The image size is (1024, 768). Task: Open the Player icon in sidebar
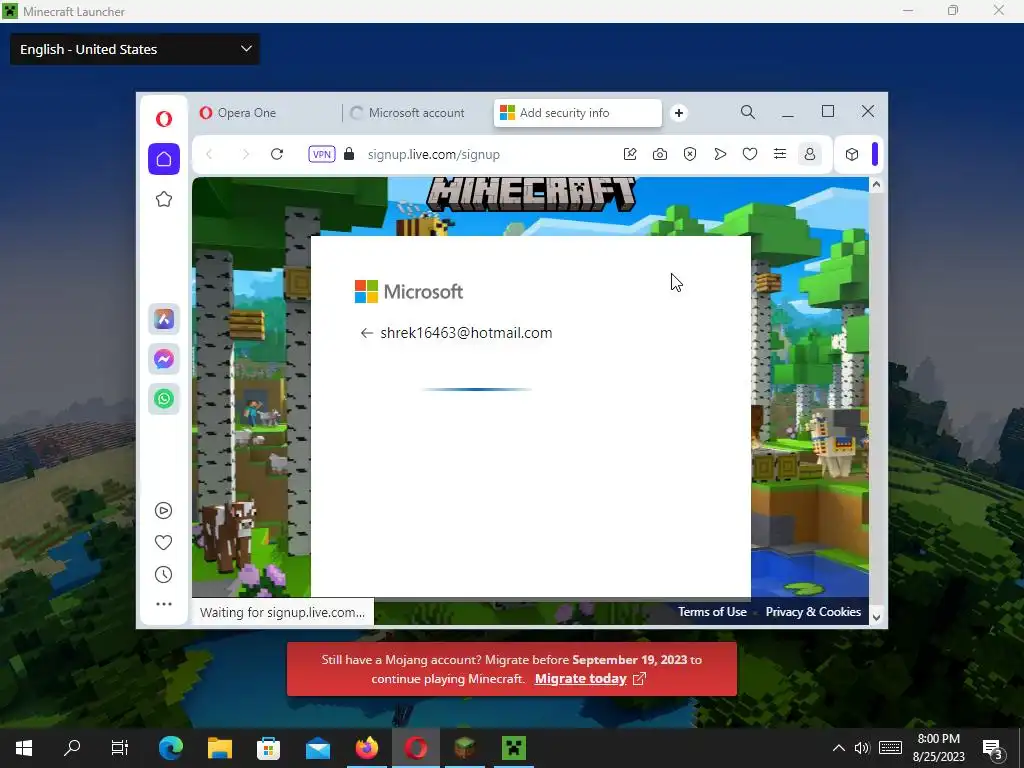(x=163, y=511)
